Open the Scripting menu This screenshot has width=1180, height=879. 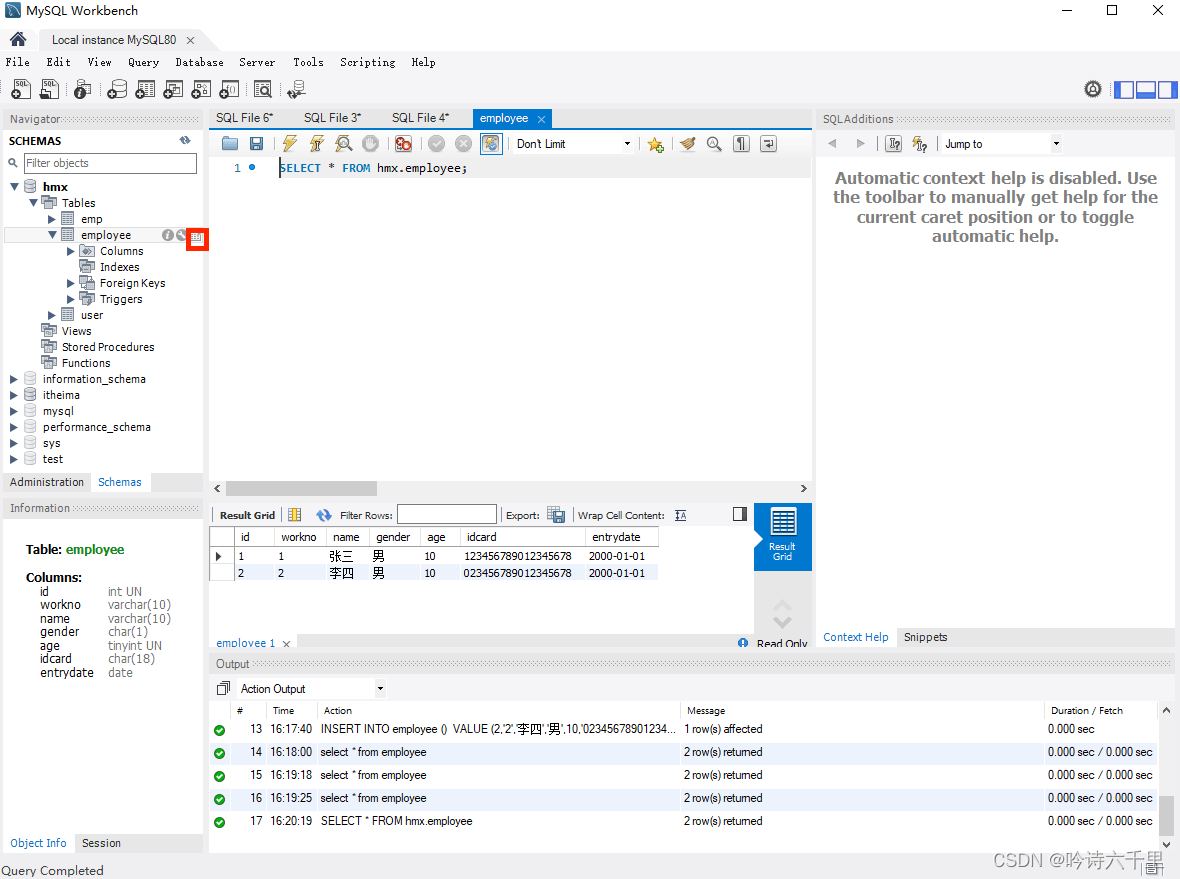[x=367, y=62]
